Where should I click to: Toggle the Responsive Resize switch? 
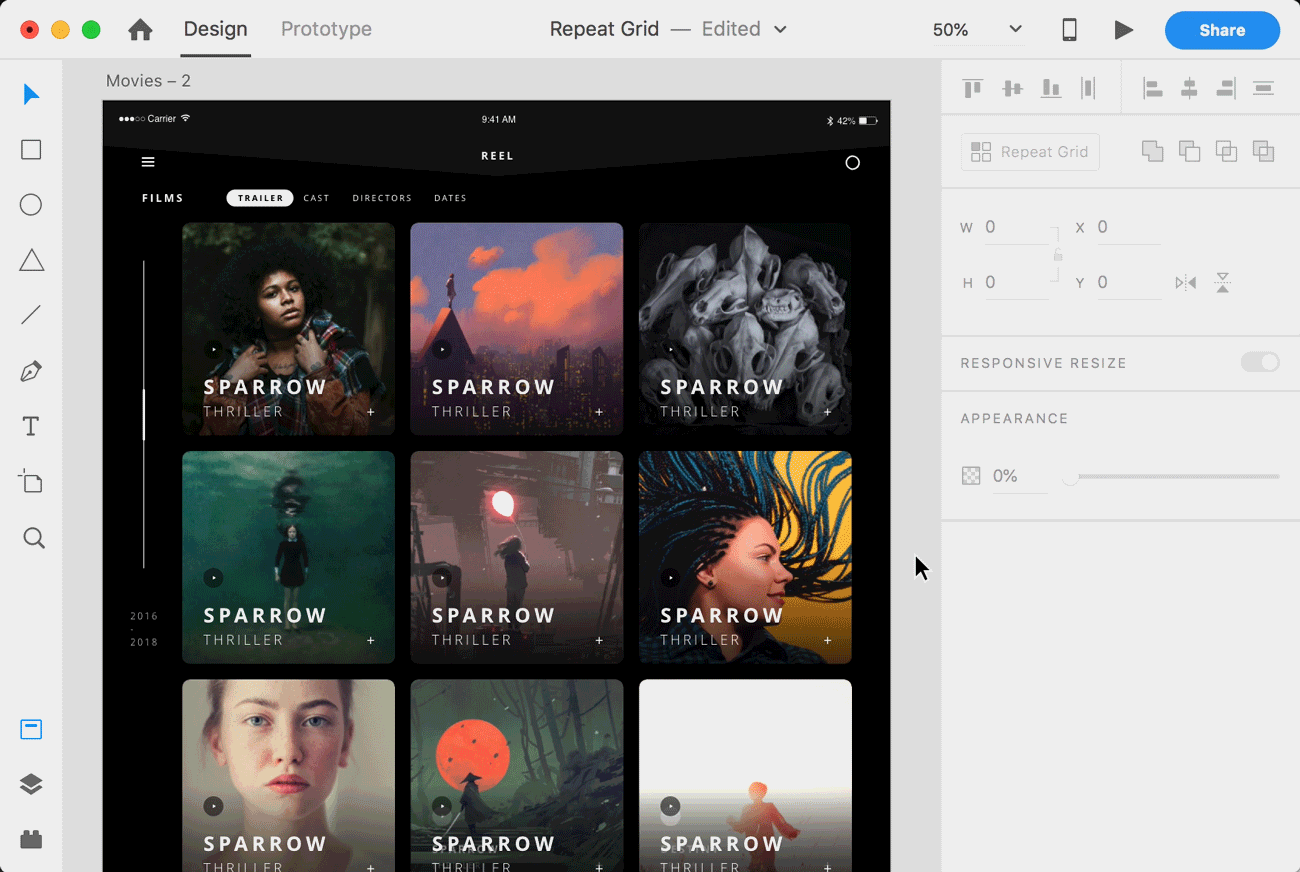coord(1260,362)
